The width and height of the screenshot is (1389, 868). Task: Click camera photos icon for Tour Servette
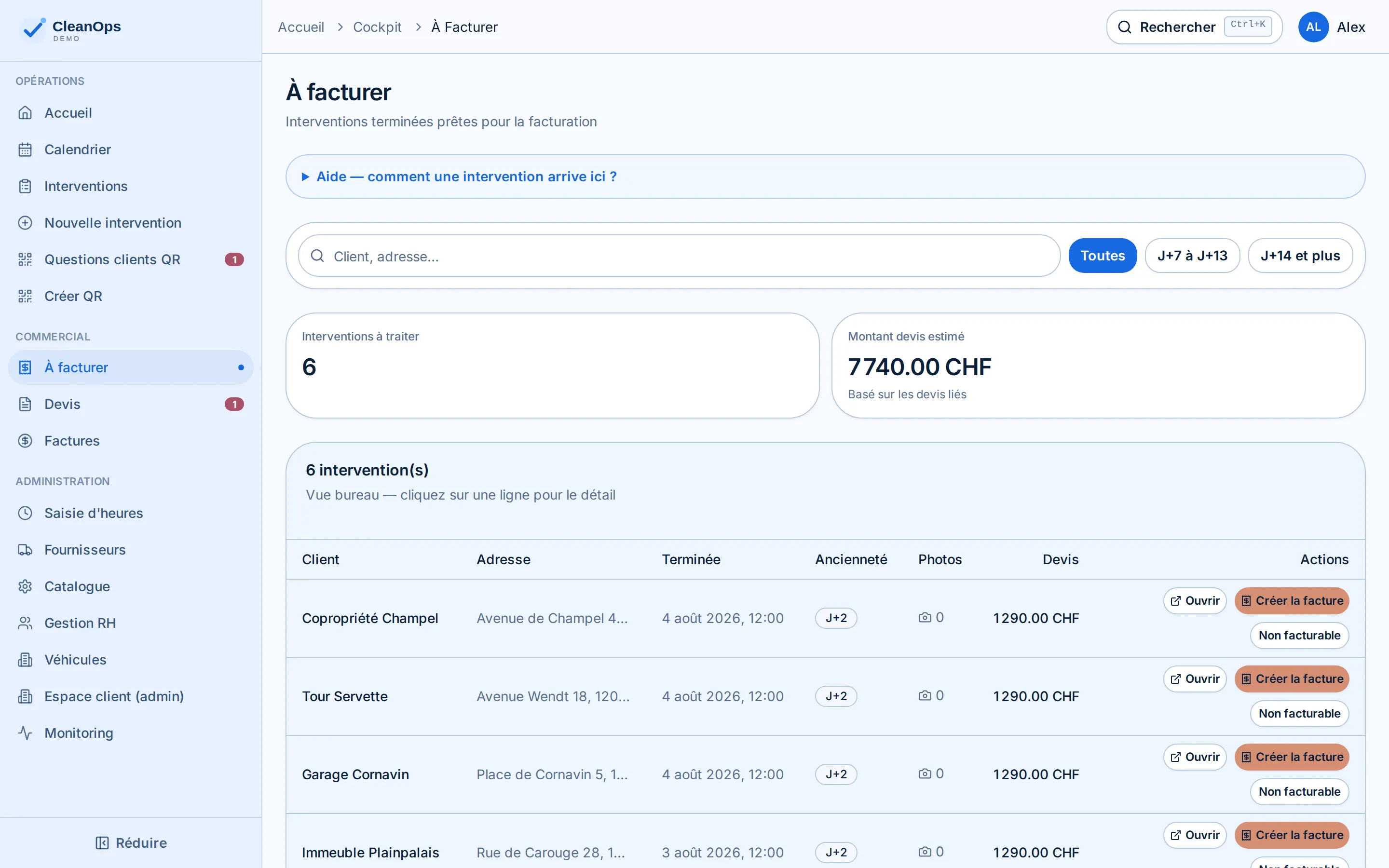pyautogui.click(x=925, y=696)
